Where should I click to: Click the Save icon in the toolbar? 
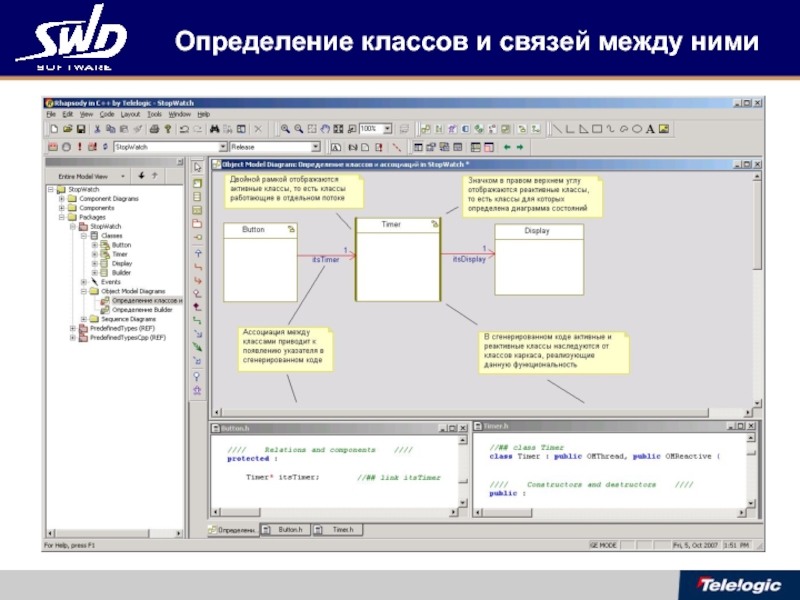(80, 129)
